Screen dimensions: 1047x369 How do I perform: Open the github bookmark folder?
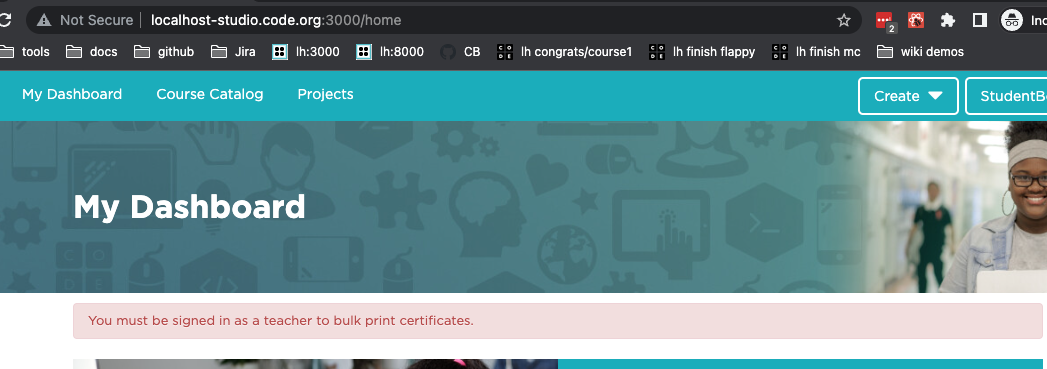[x=164, y=51]
